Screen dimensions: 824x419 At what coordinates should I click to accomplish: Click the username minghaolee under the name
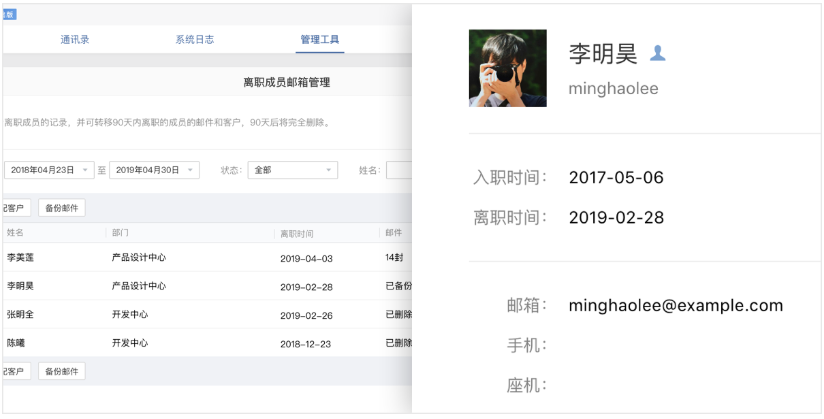coord(613,88)
